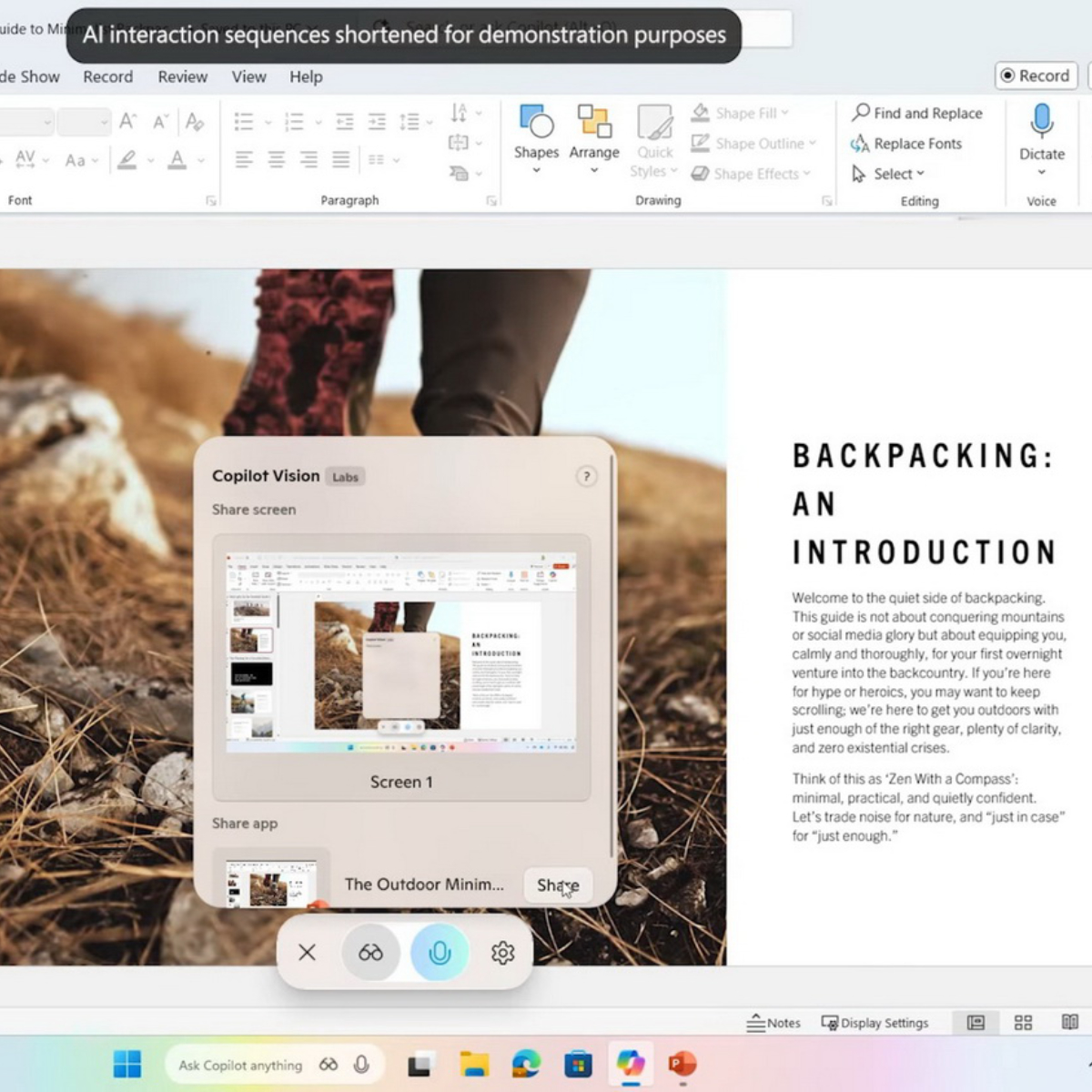
Task: Open the Shape Outline dropdown
Action: pyautogui.click(x=812, y=144)
